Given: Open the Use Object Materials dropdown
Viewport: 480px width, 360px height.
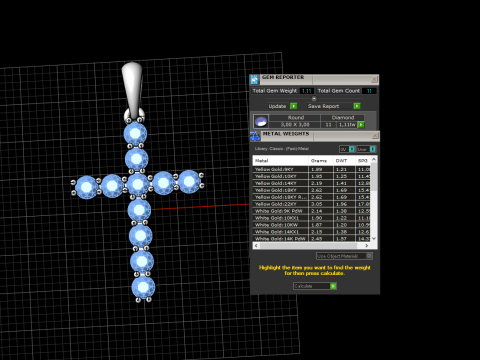Looking at the screenshot, I should [x=344, y=256].
